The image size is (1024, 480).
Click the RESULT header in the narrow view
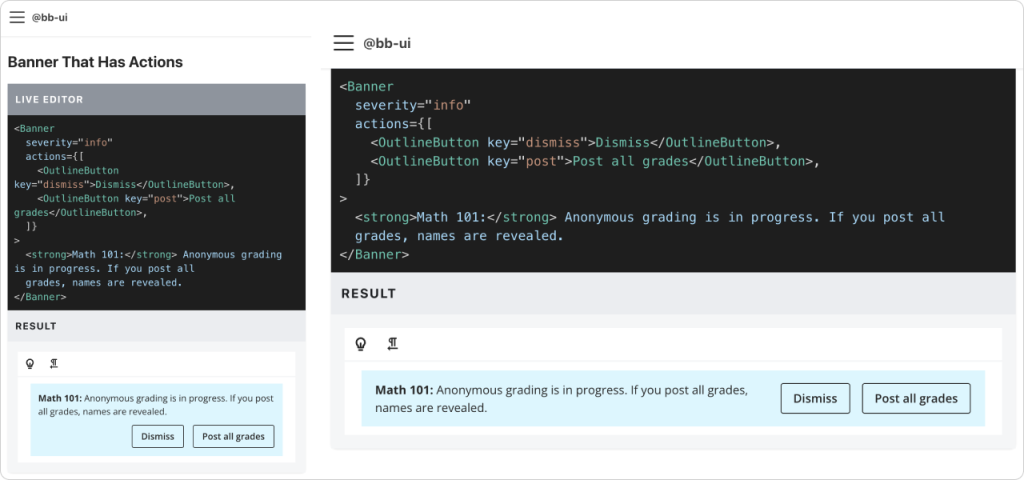pyautogui.click(x=36, y=326)
